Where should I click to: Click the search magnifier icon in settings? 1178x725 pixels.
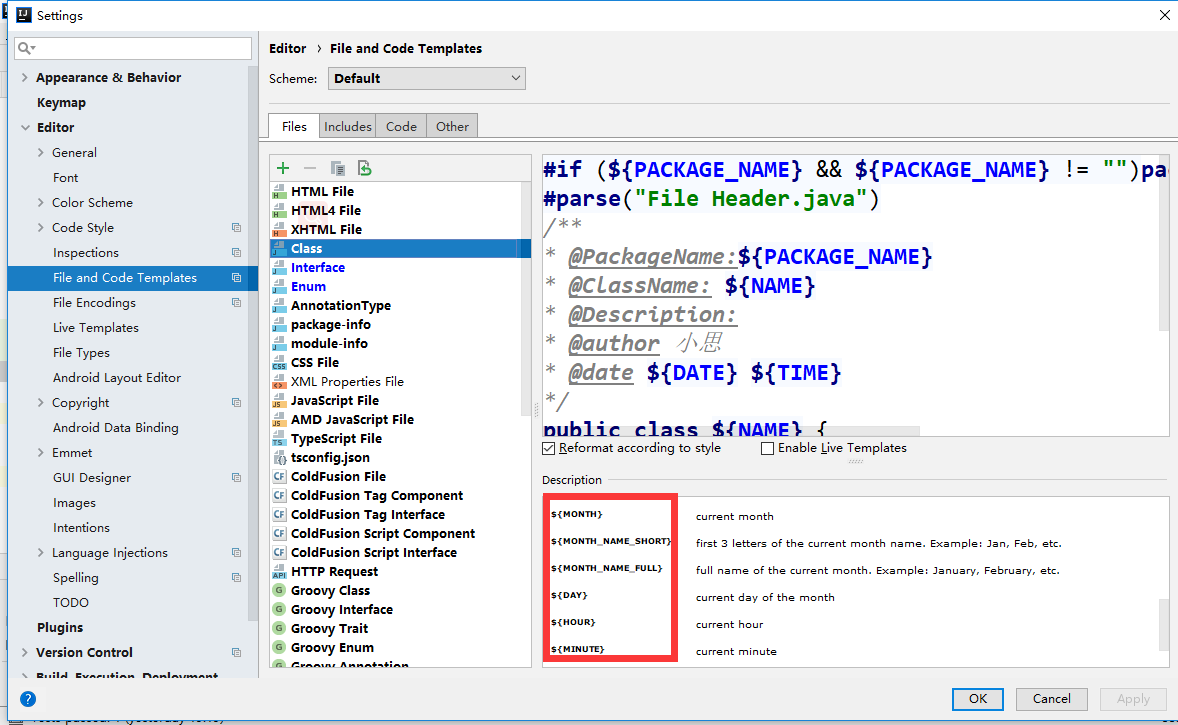26,48
